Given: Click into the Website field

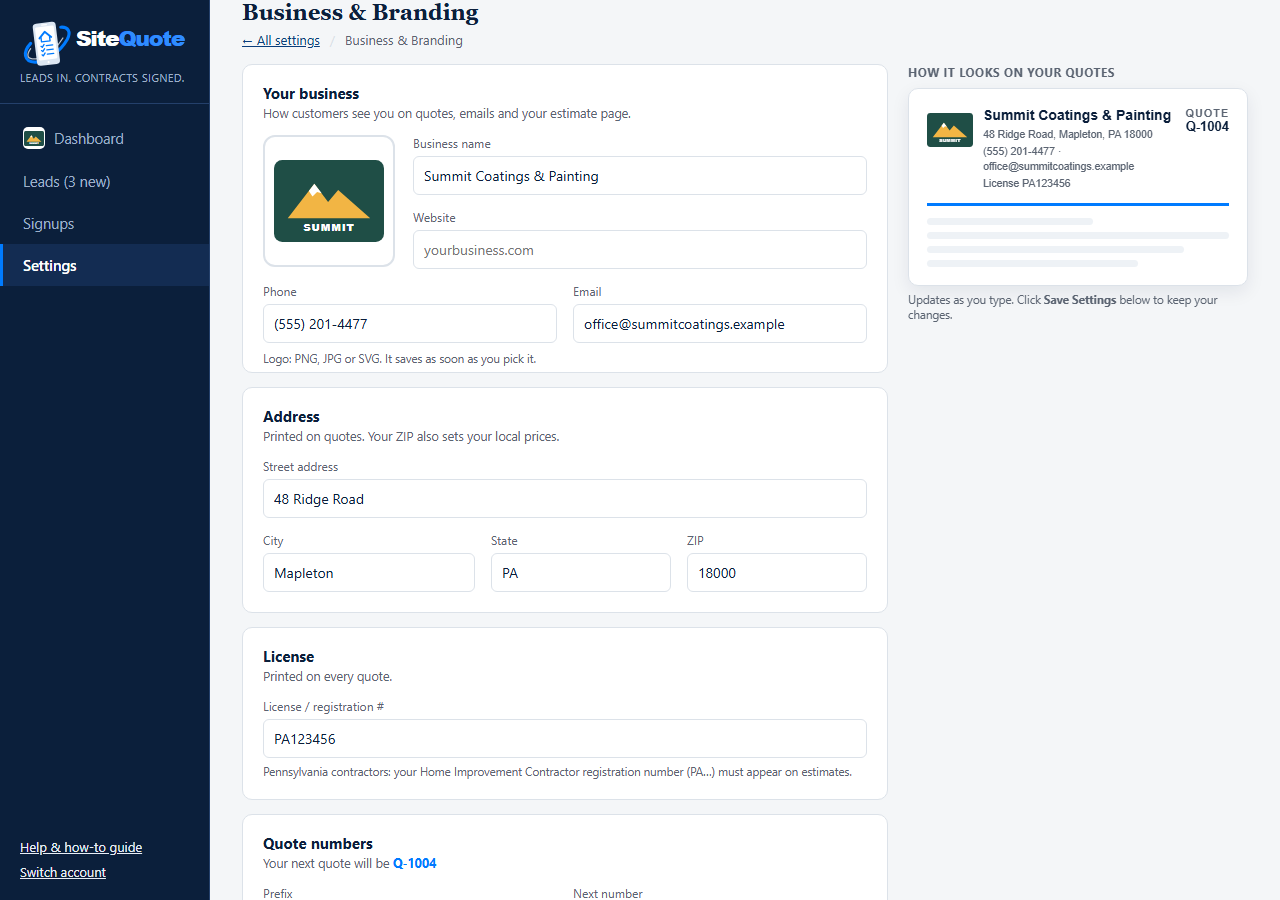Looking at the screenshot, I should [x=640, y=250].
